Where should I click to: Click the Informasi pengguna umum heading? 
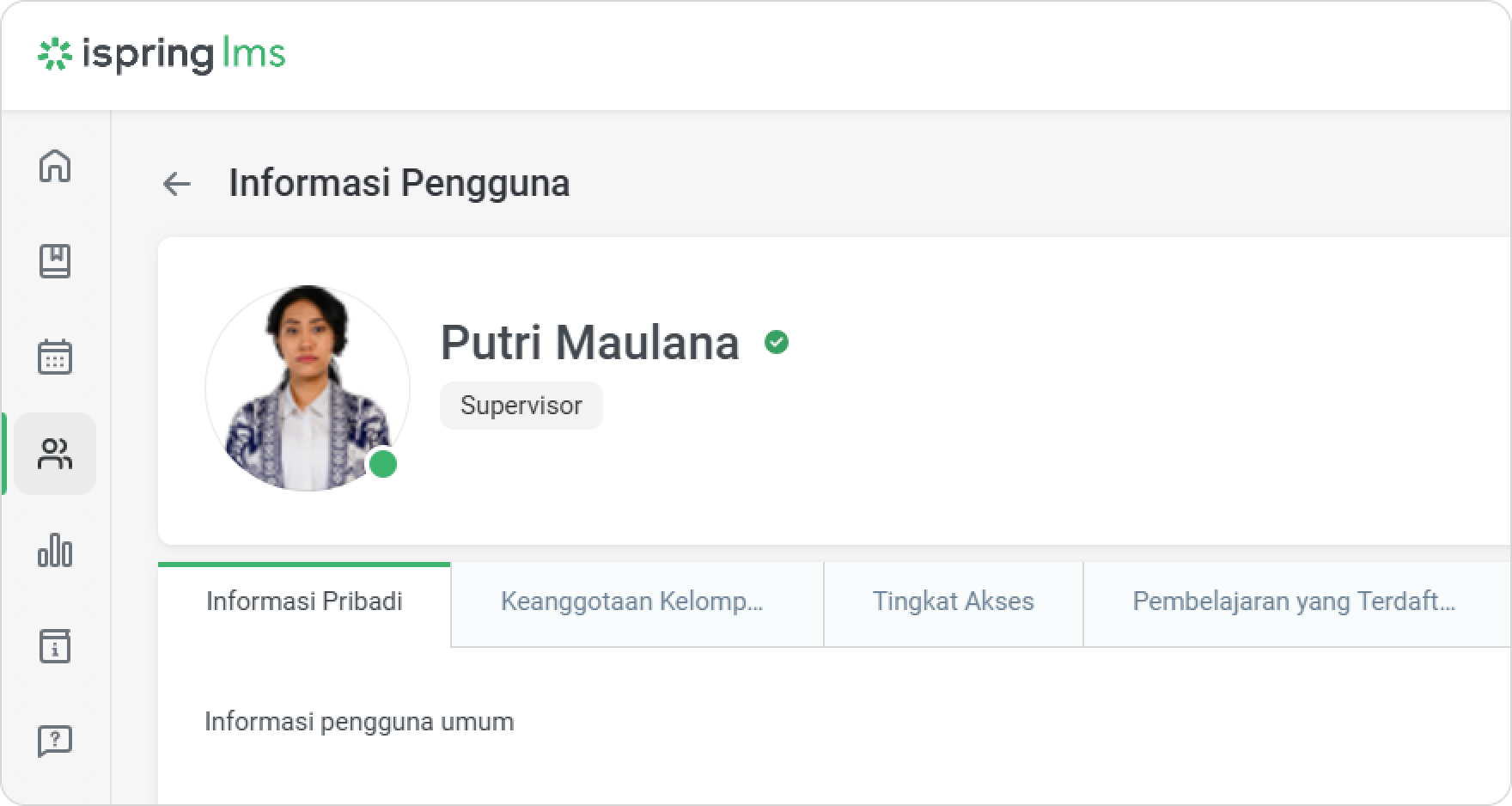point(359,722)
